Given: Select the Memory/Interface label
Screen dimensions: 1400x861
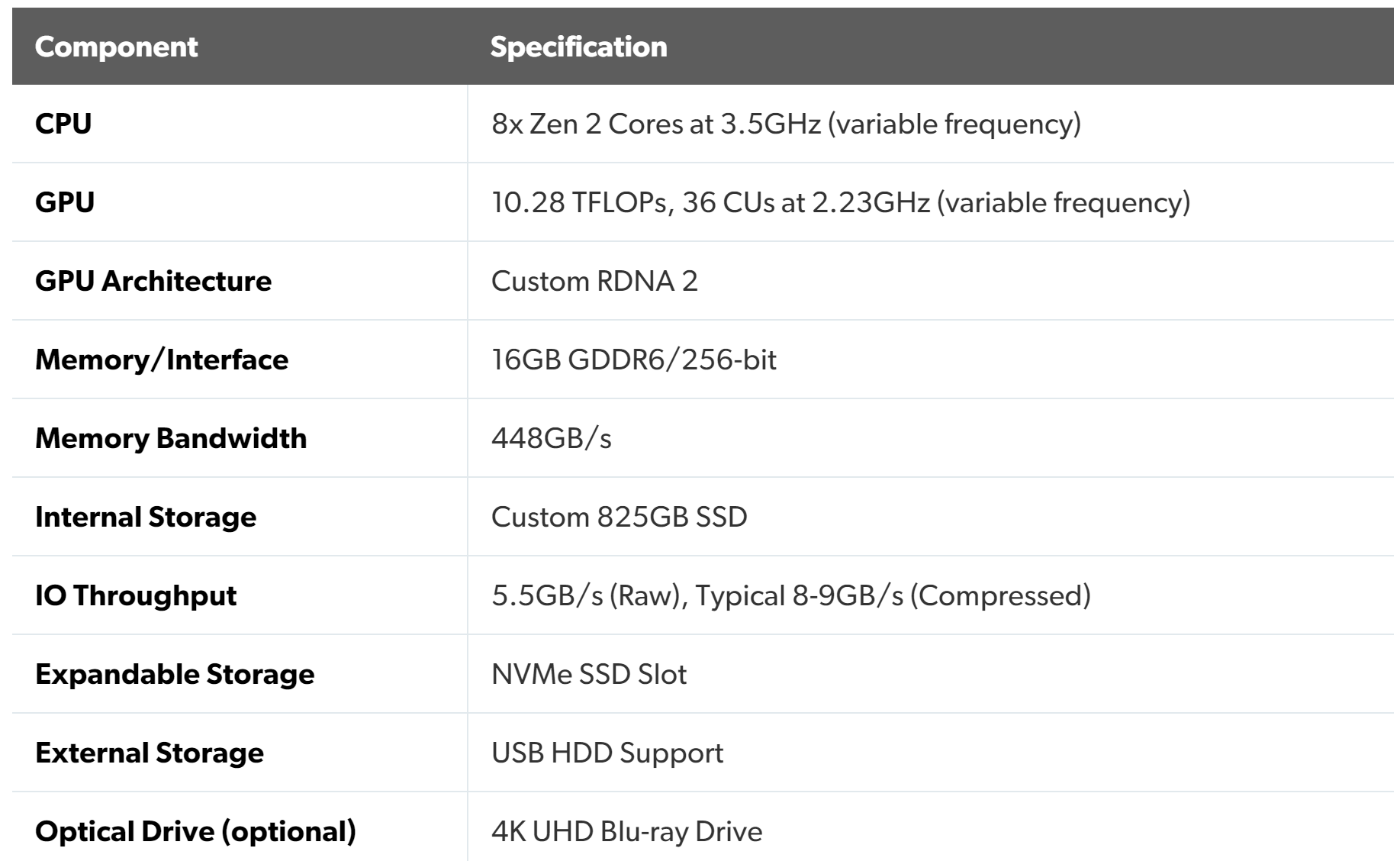Looking at the screenshot, I should 162,360.
